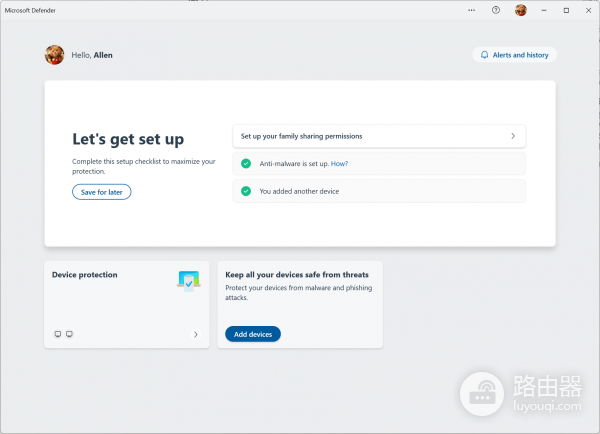Click the second monitor icon in Device protection
Screen dimensions: 600x434
pyautogui.click(x=69, y=334)
